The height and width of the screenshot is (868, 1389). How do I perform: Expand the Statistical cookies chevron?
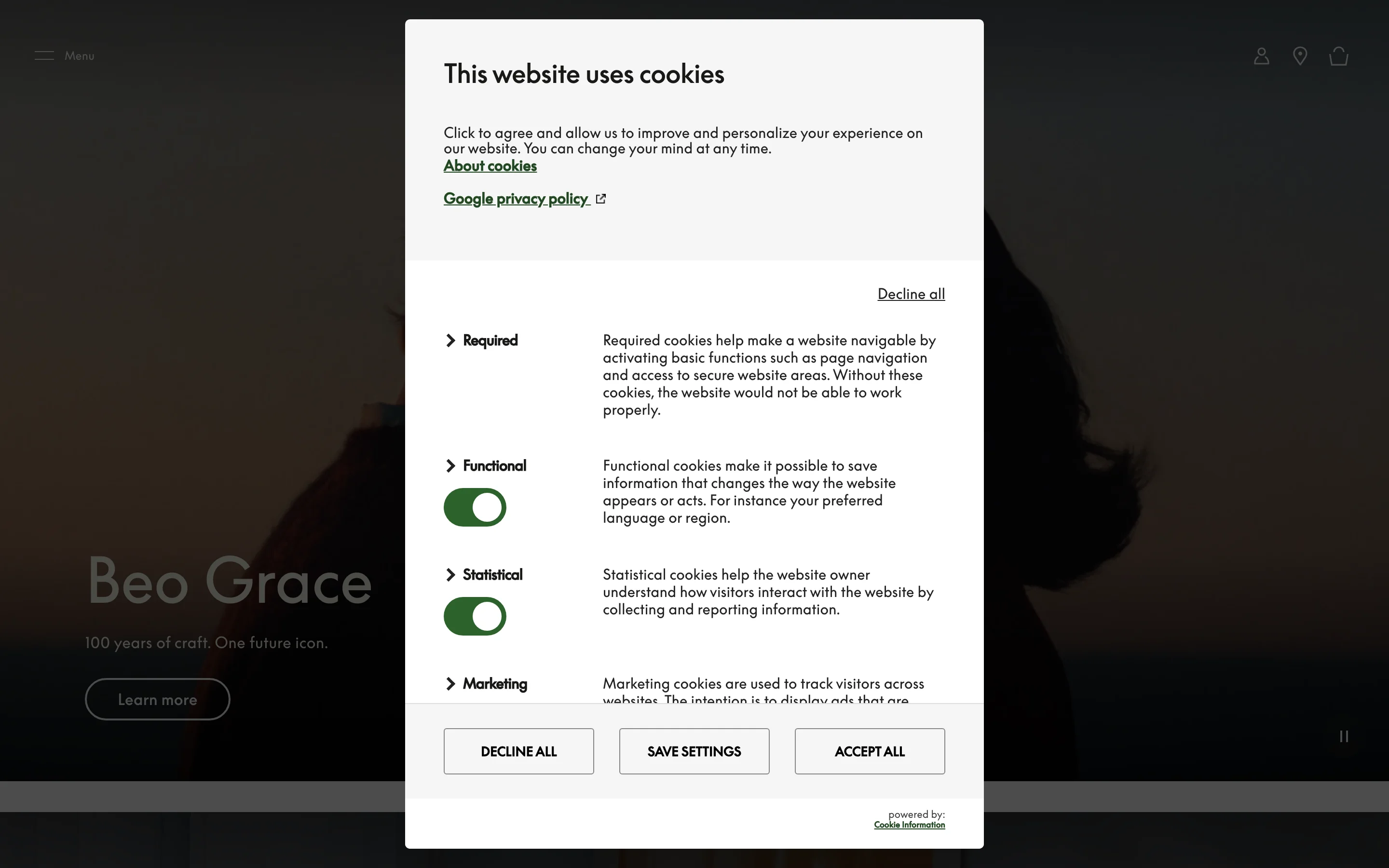click(x=450, y=575)
